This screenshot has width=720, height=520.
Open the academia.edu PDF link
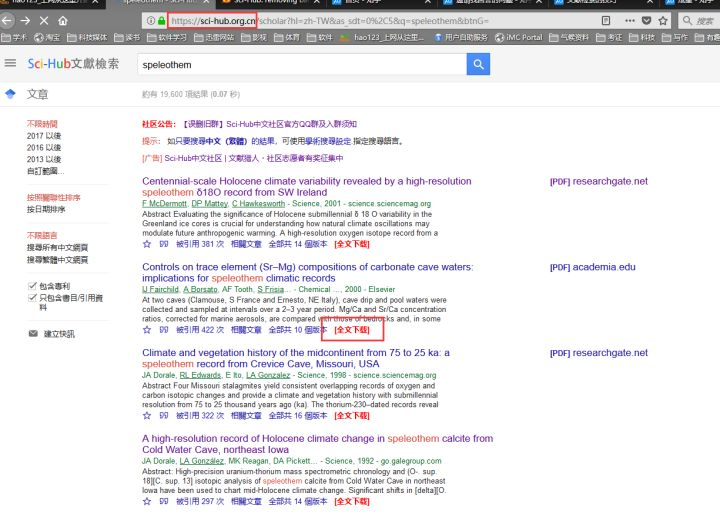coord(592,267)
